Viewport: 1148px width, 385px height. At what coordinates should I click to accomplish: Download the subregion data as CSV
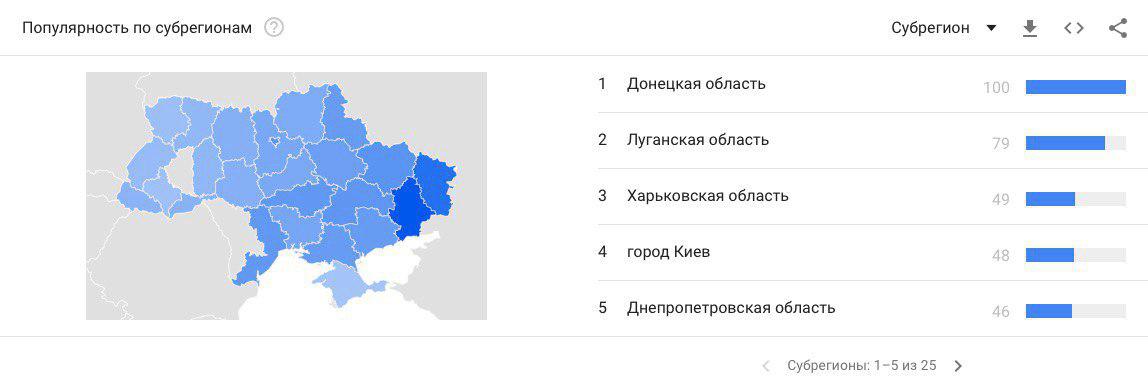[1030, 28]
